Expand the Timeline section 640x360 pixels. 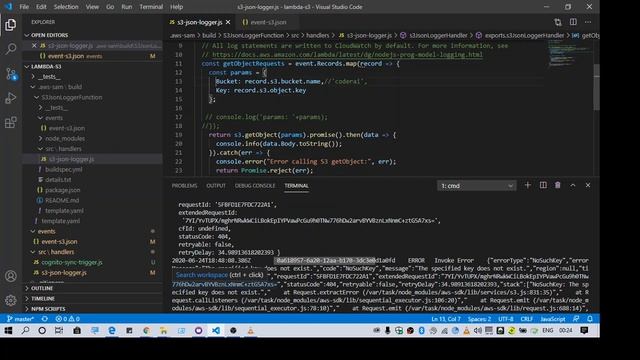tap(92, 298)
